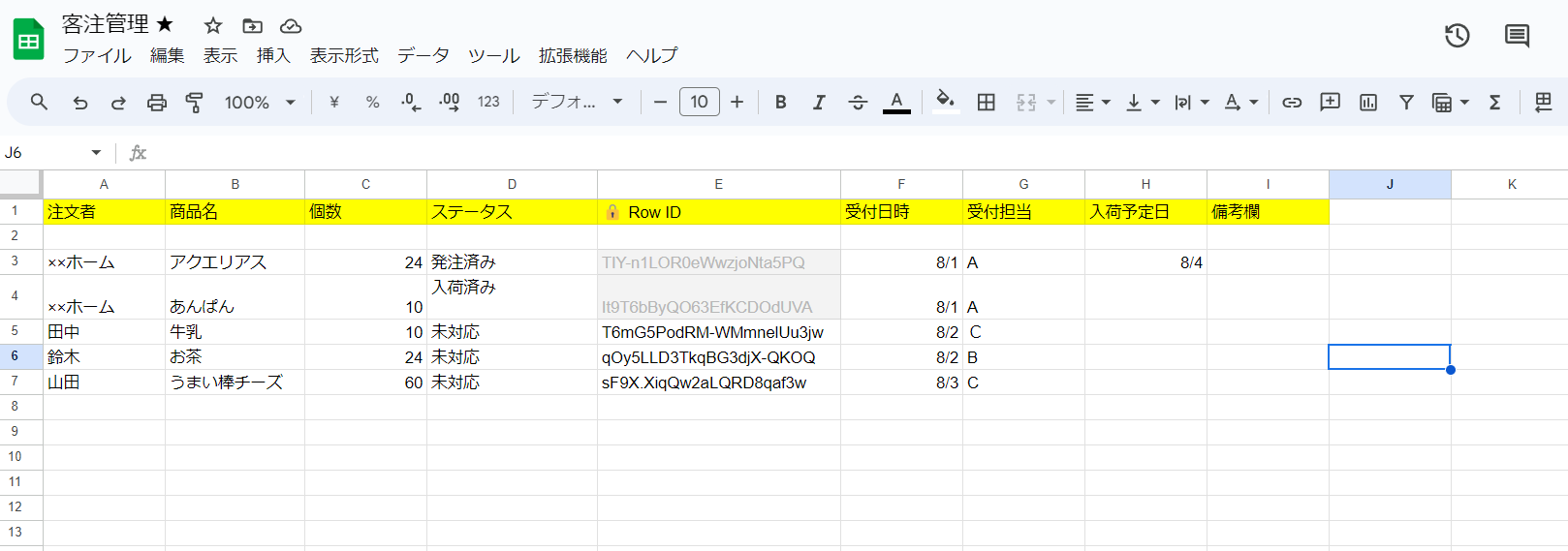Click header cell ステータス

click(x=512, y=211)
